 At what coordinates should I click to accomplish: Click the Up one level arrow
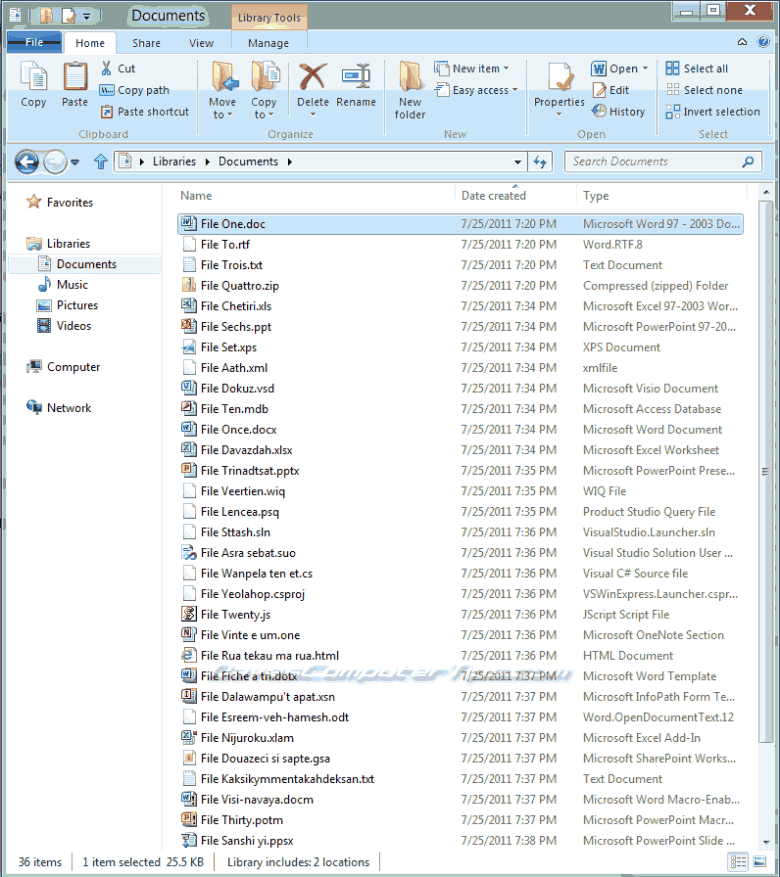pyautogui.click(x=101, y=162)
